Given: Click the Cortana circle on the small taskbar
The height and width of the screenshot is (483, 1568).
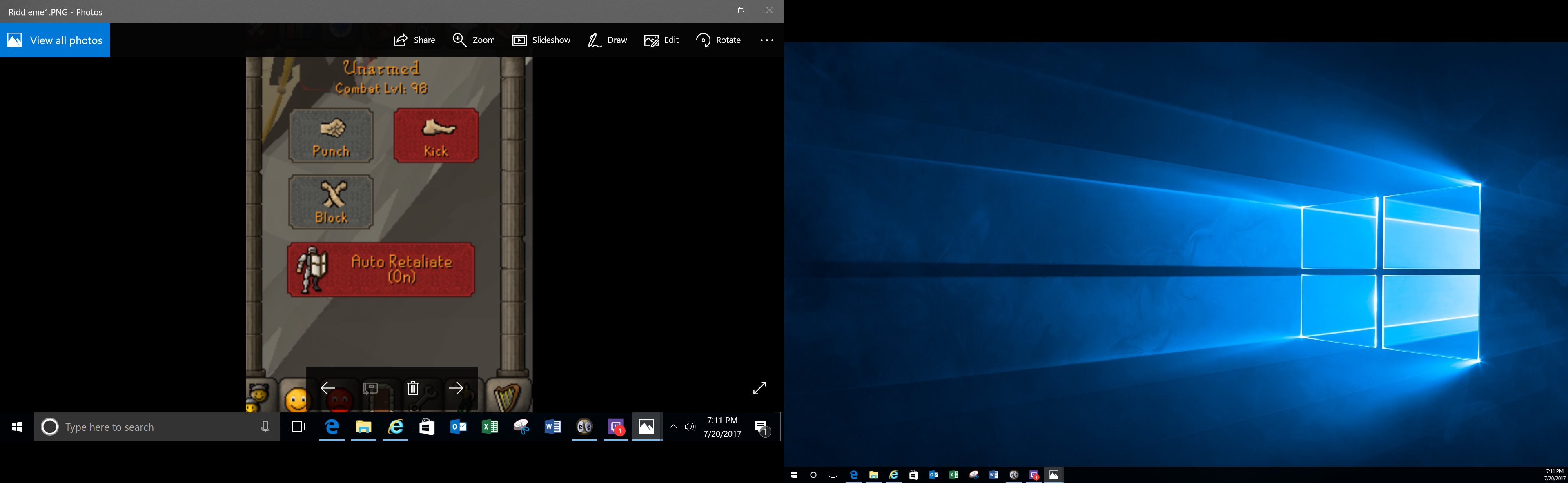Looking at the screenshot, I should pos(813,475).
